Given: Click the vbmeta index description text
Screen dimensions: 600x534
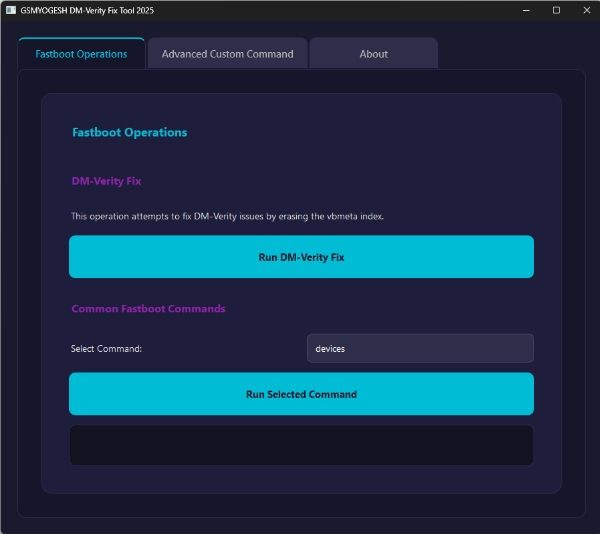Looking at the screenshot, I should click(x=227, y=216).
